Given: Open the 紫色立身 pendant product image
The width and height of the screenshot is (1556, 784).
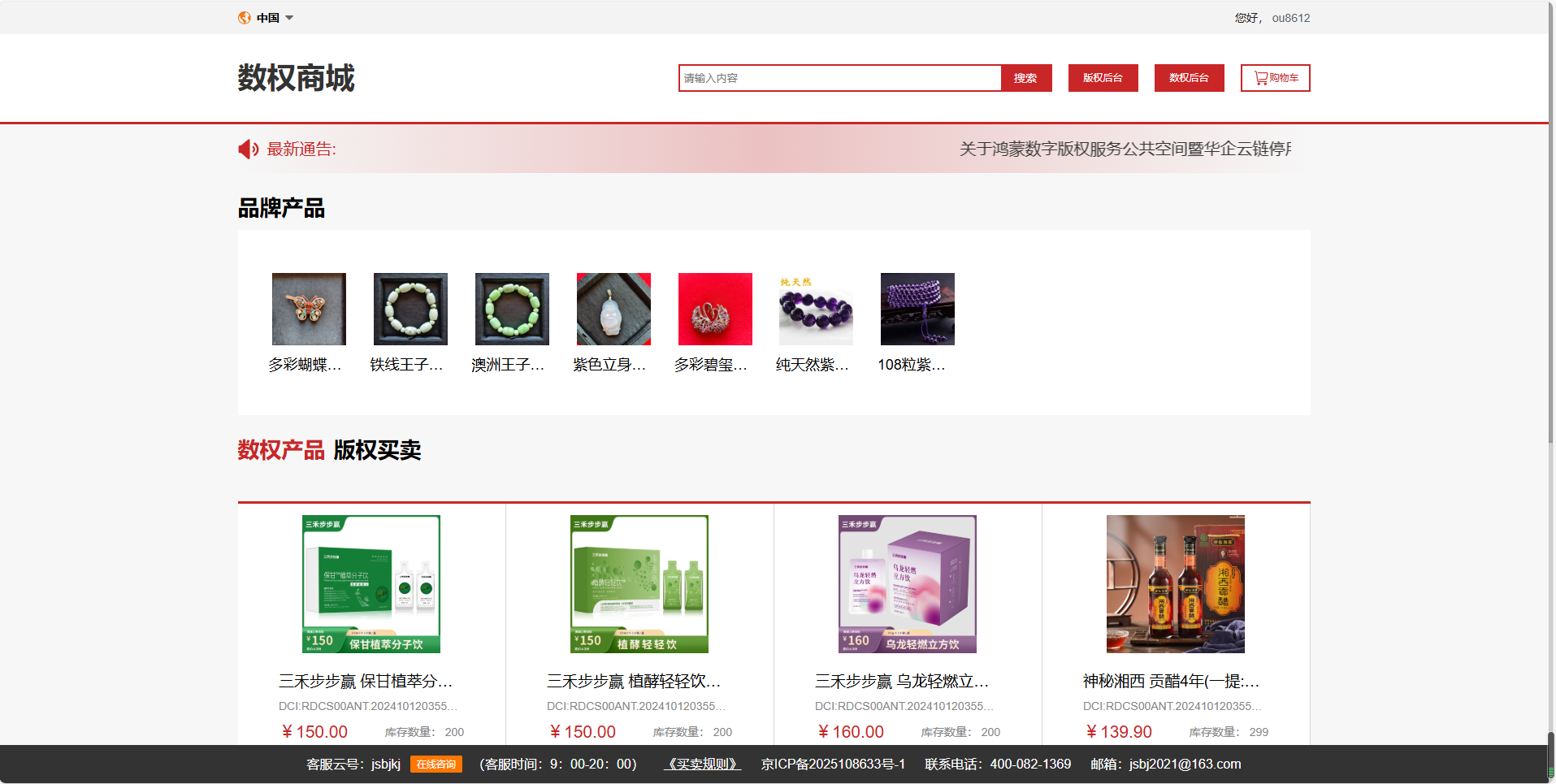Looking at the screenshot, I should (613, 309).
